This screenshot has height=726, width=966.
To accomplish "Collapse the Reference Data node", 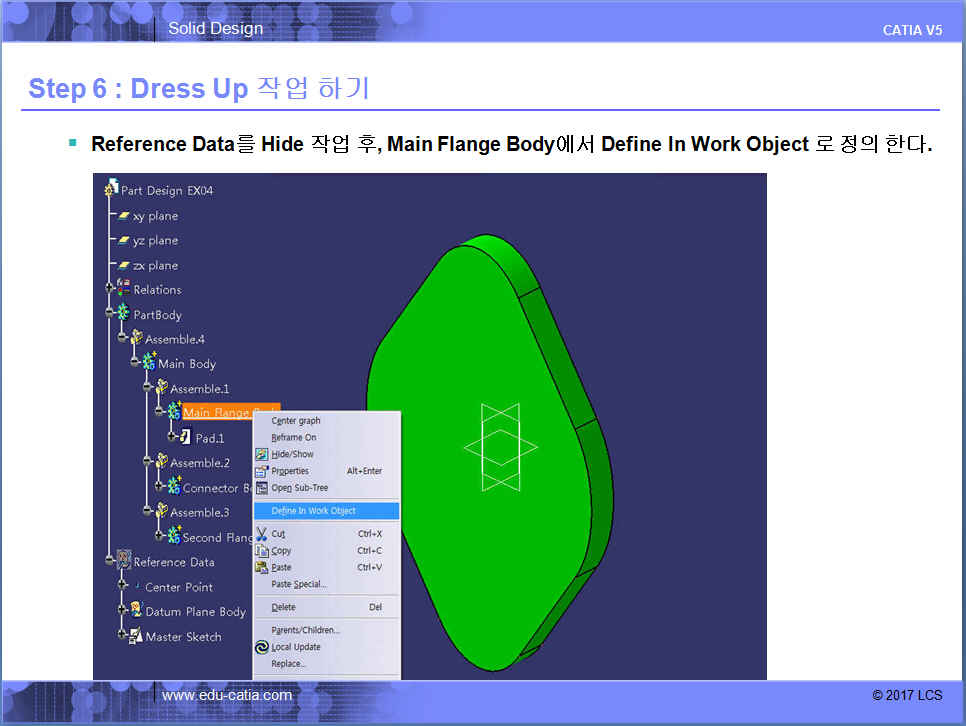I will [110, 562].
